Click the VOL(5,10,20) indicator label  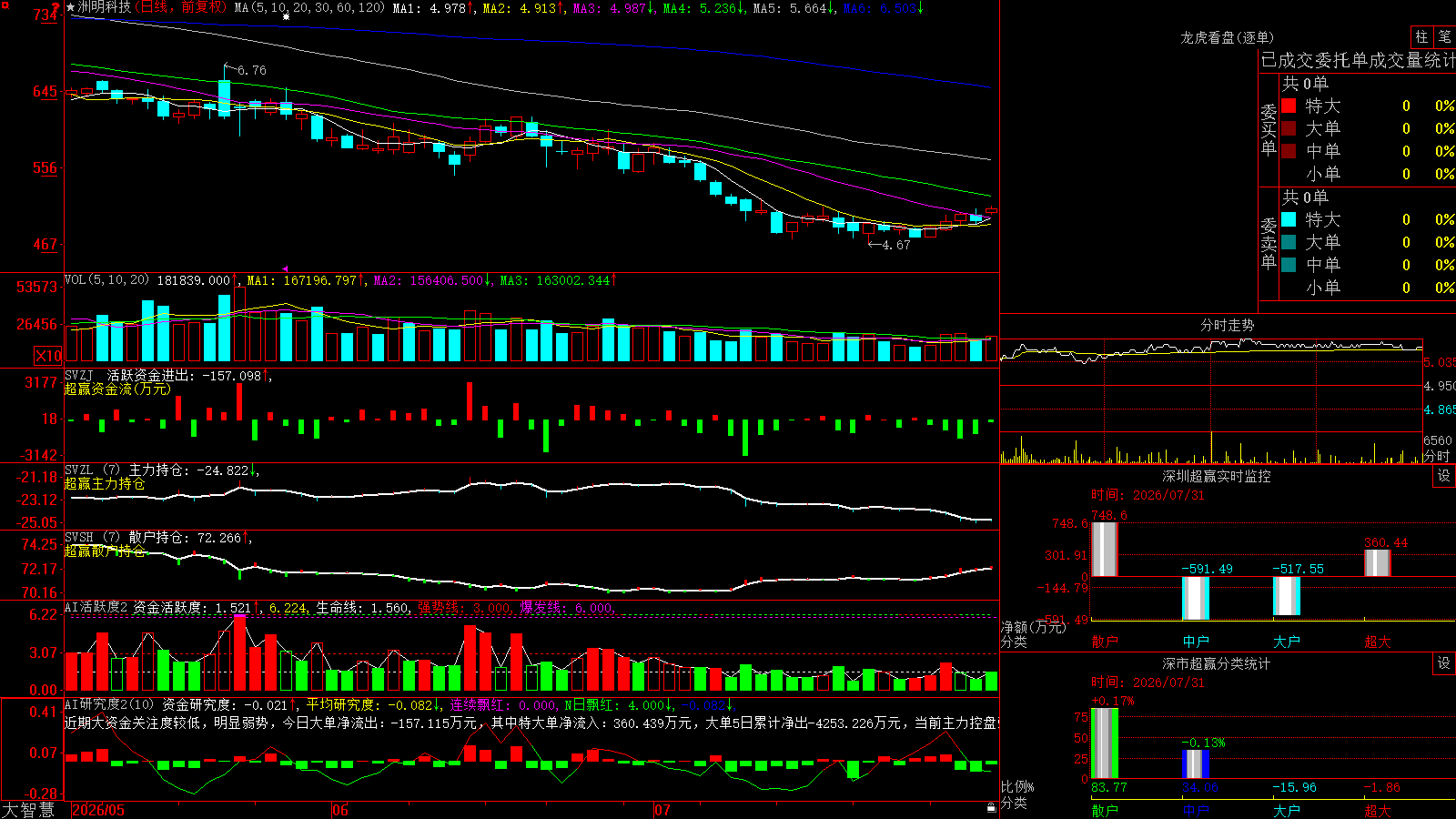pyautogui.click(x=107, y=280)
